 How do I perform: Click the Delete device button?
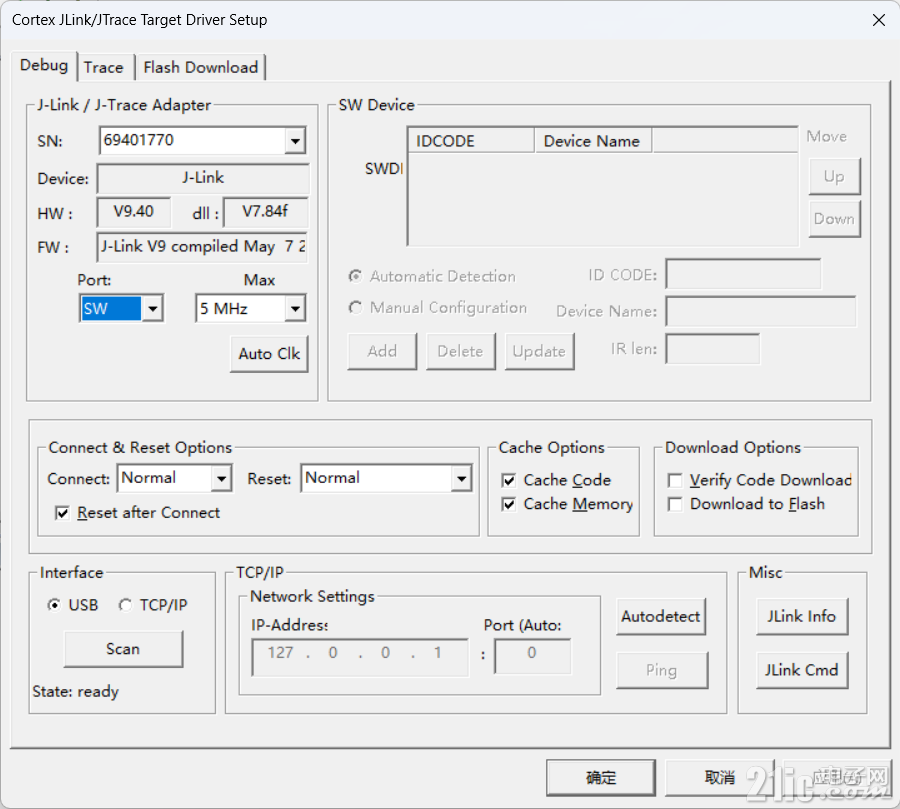tap(460, 351)
